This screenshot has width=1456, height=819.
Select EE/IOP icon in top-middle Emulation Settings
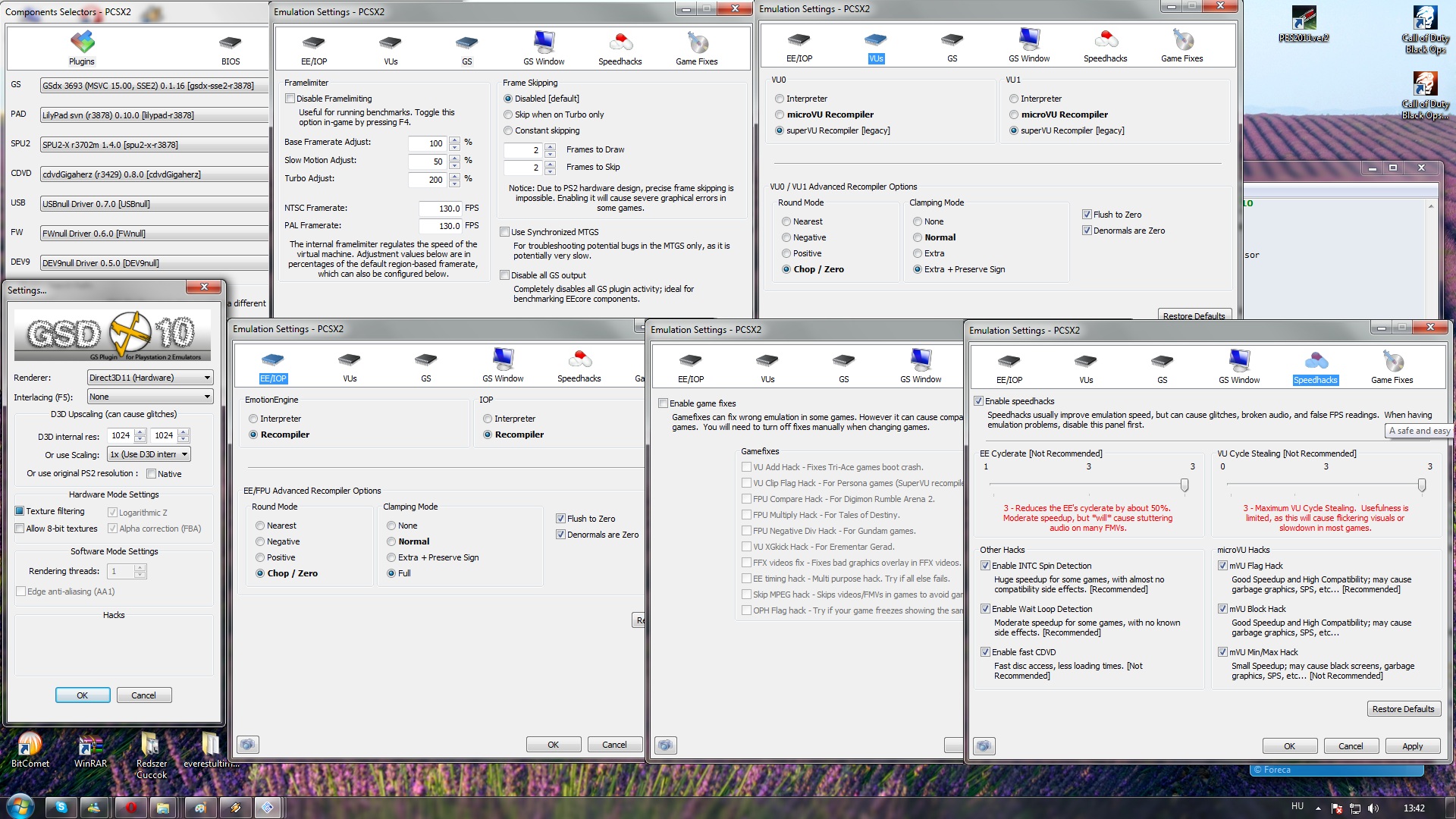click(314, 50)
